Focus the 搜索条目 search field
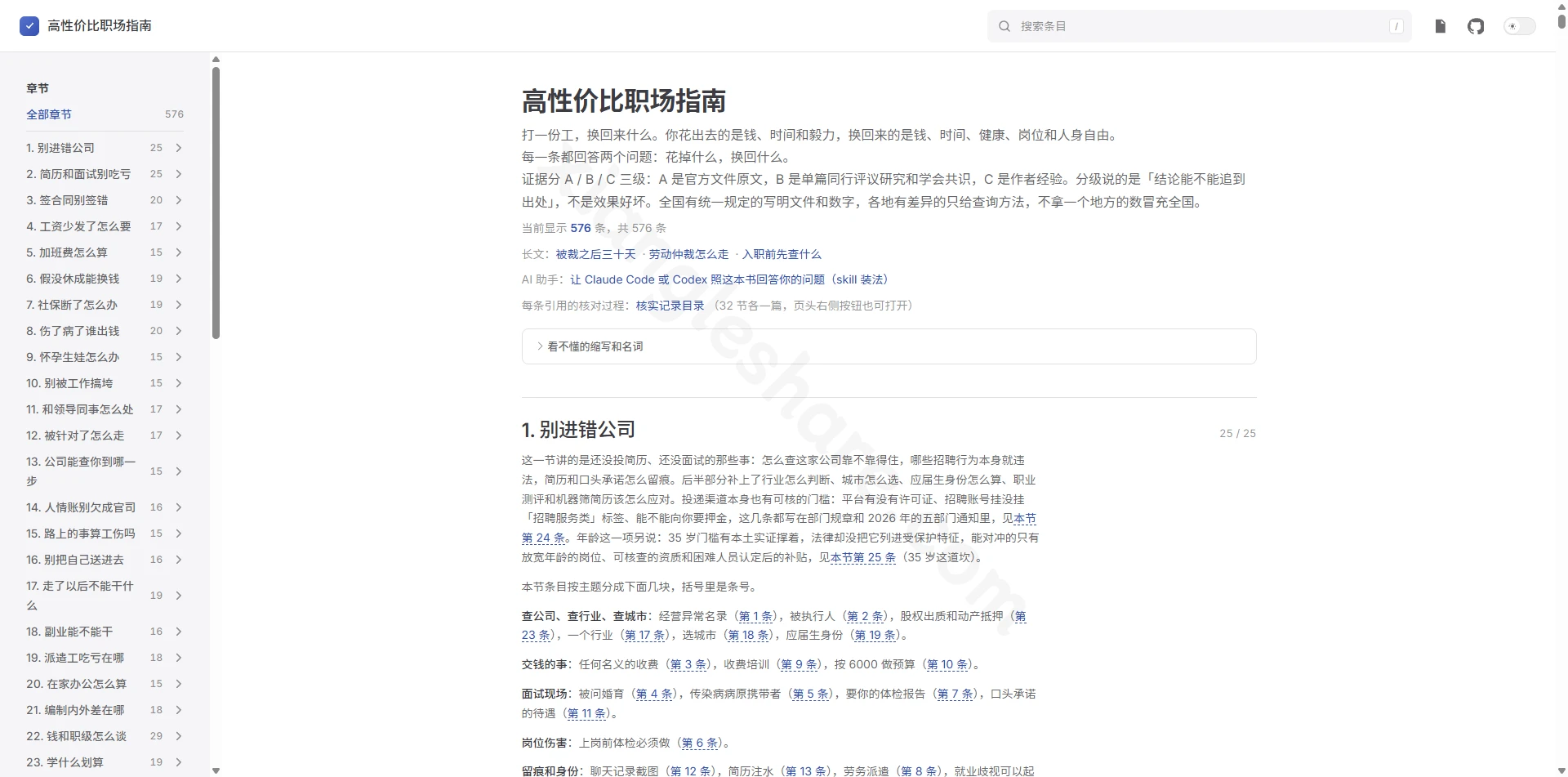 [x=1199, y=26]
